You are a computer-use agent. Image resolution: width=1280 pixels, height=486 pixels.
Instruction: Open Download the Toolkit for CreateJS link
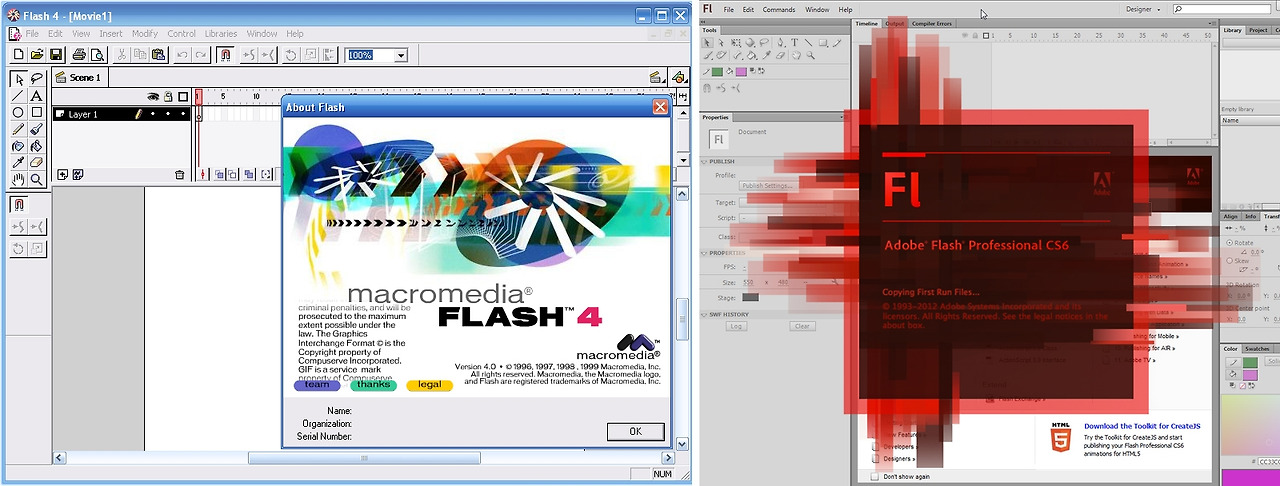pos(1142,426)
